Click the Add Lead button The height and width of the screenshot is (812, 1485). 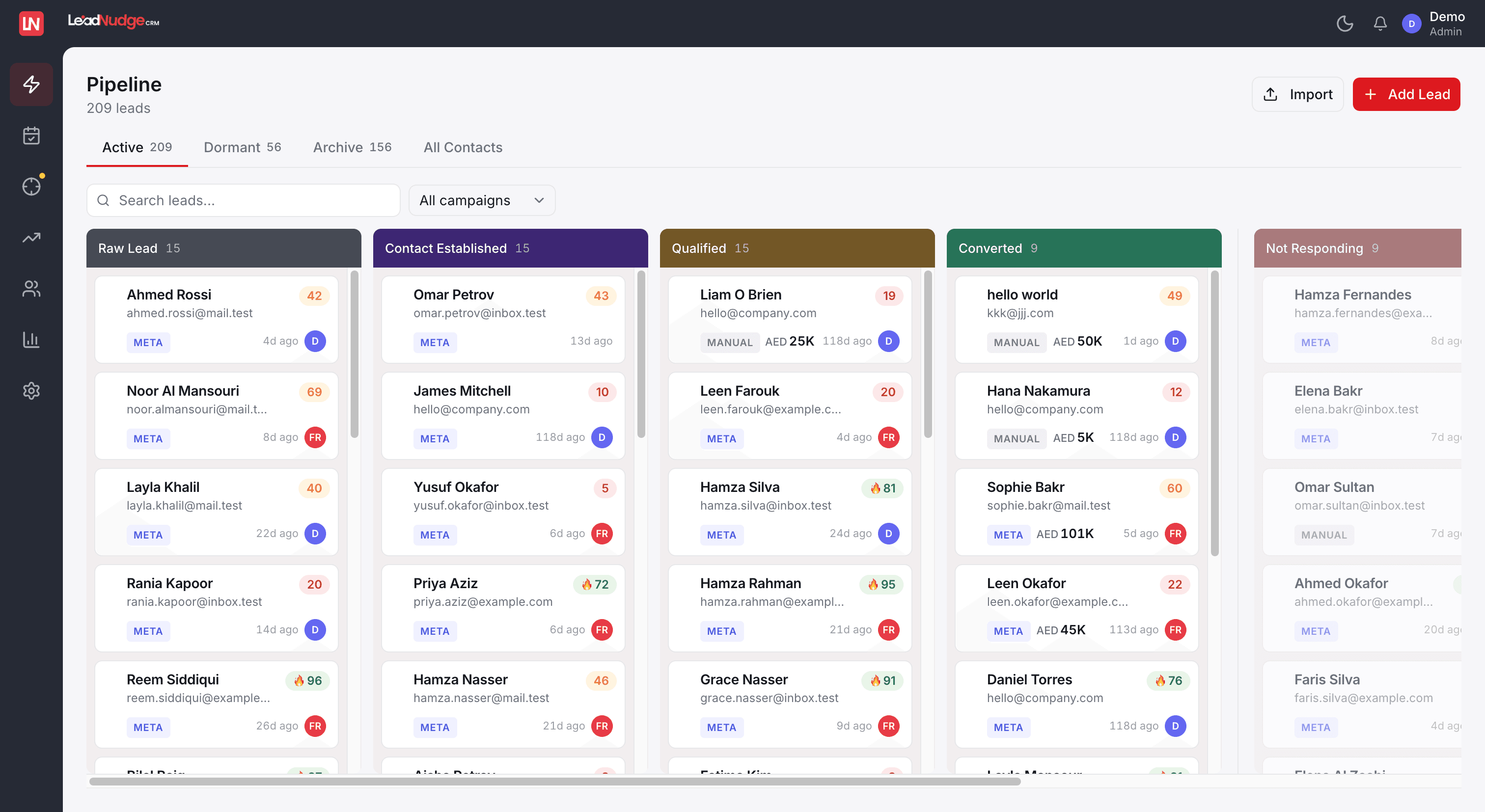tap(1406, 95)
